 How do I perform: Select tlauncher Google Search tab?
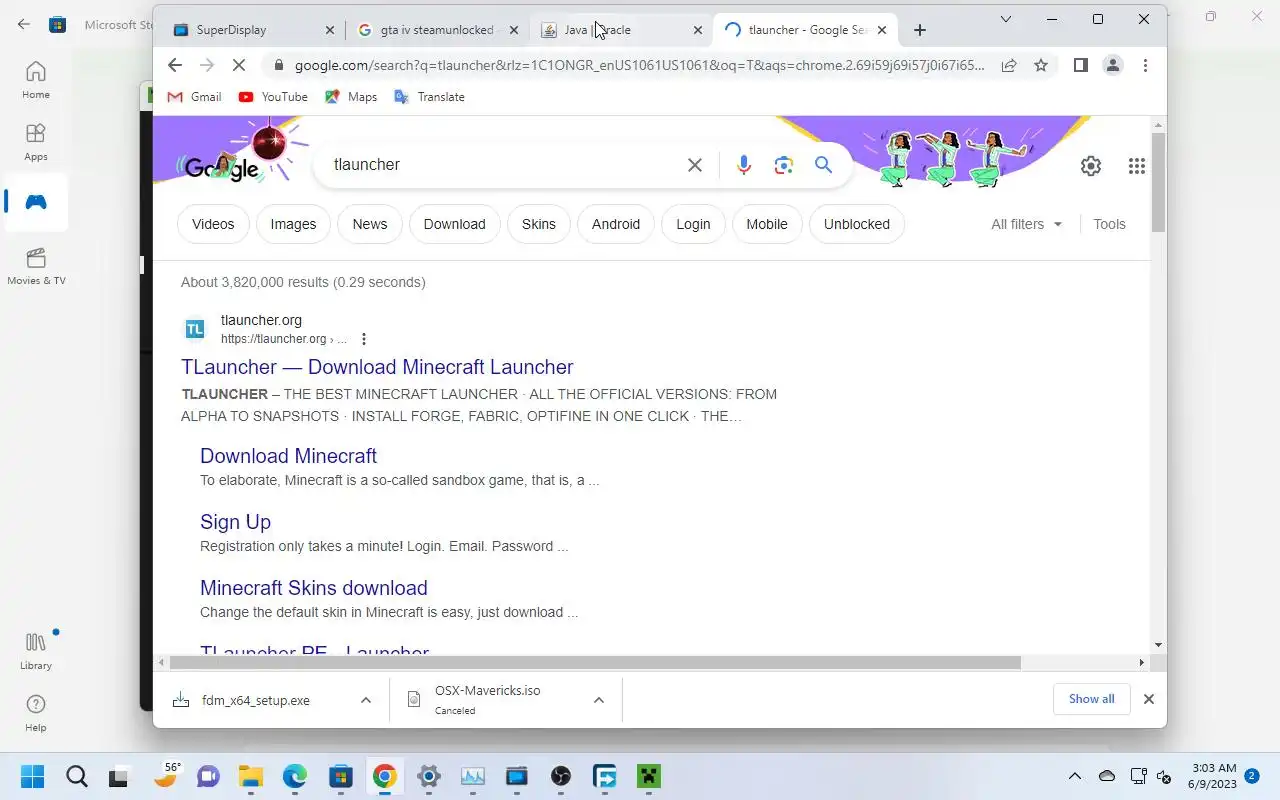point(805,30)
